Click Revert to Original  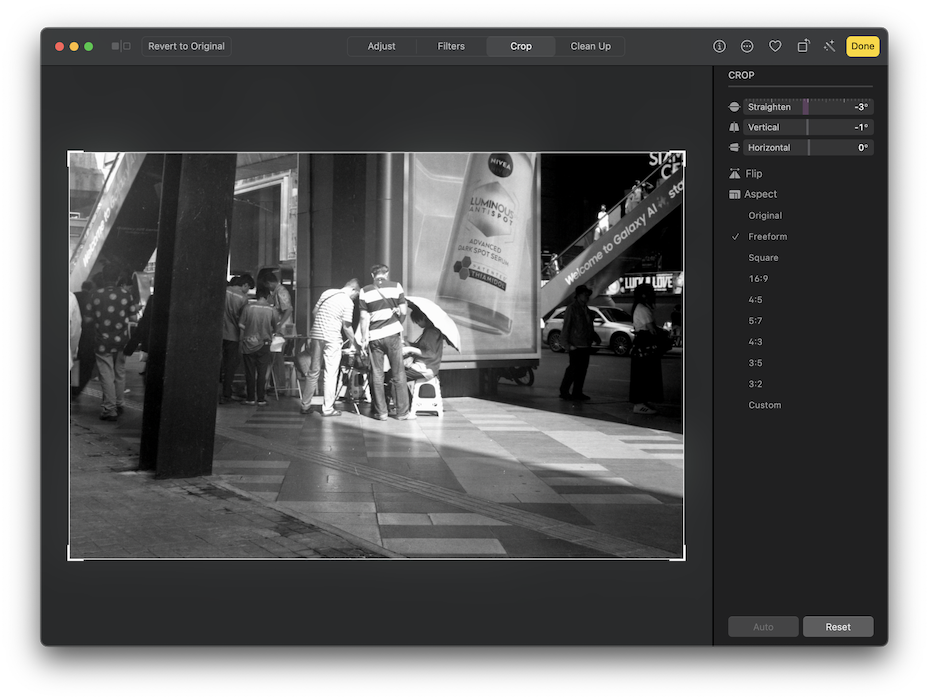click(x=186, y=46)
